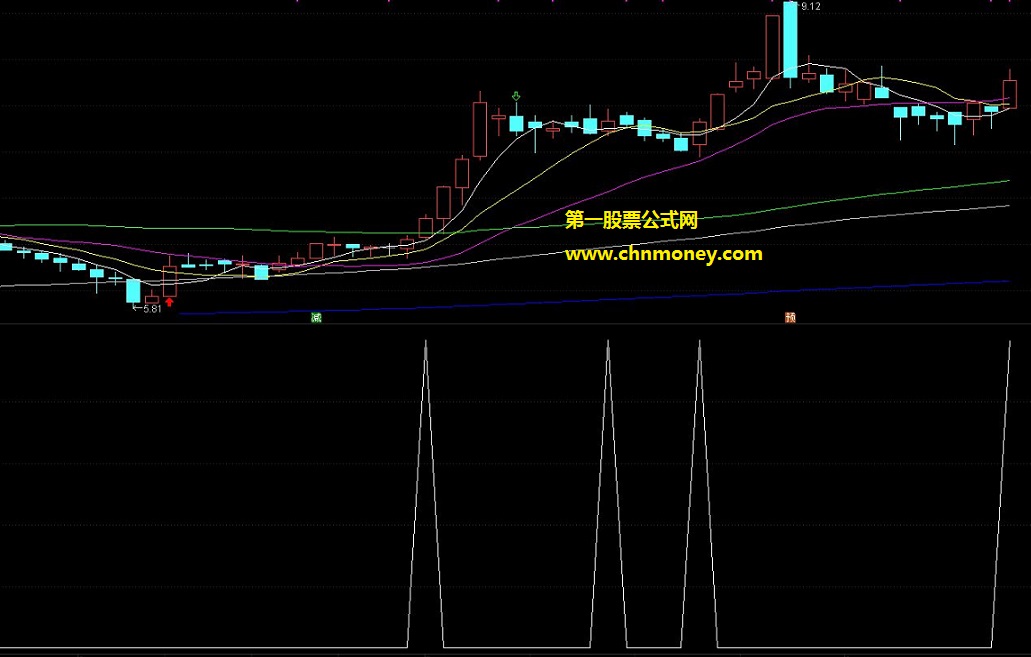Click the first indicator spike peak
Image resolution: width=1031 pixels, height=657 pixels.
point(426,342)
